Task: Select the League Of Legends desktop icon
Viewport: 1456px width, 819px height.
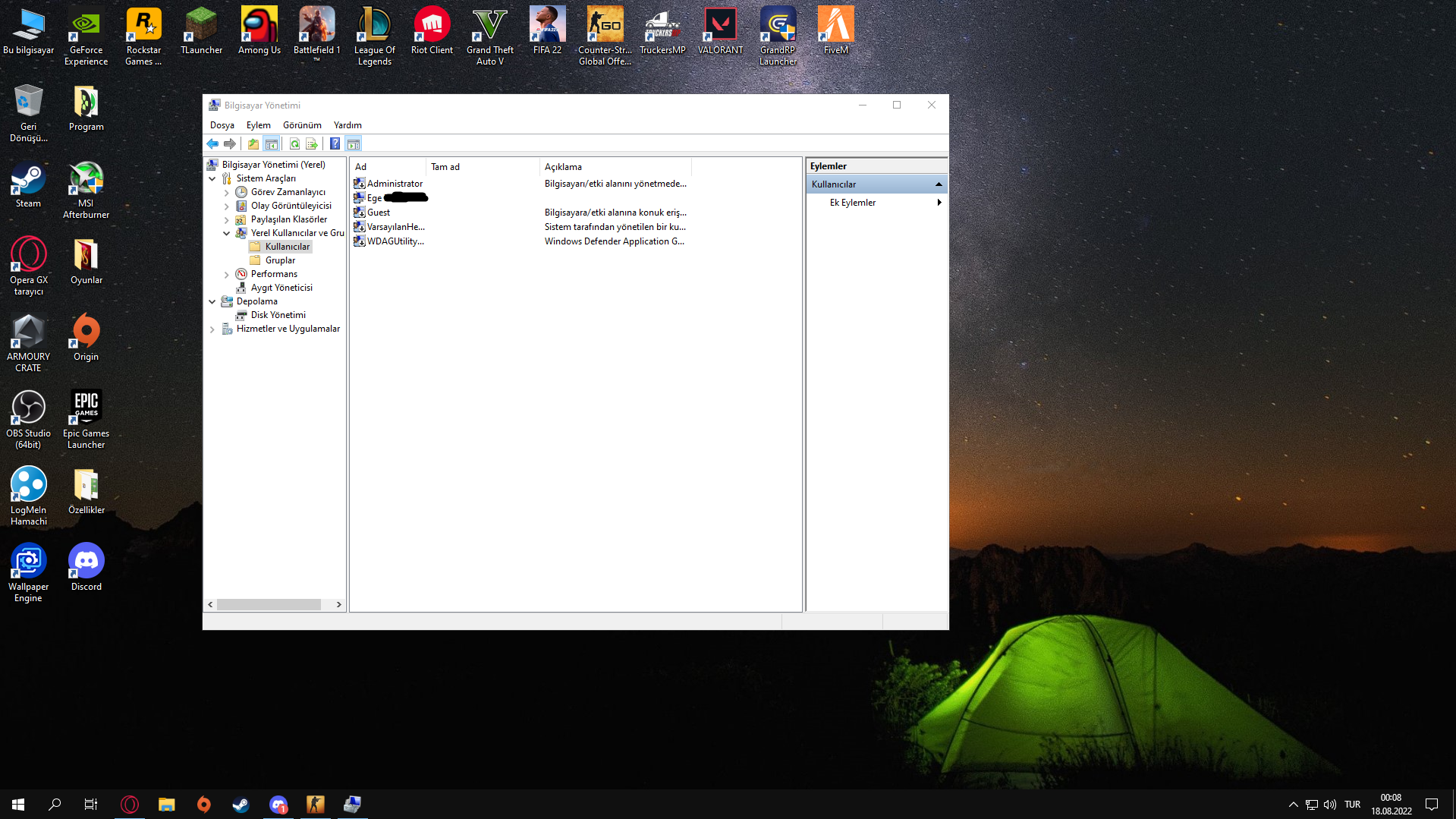Action: pos(375,36)
